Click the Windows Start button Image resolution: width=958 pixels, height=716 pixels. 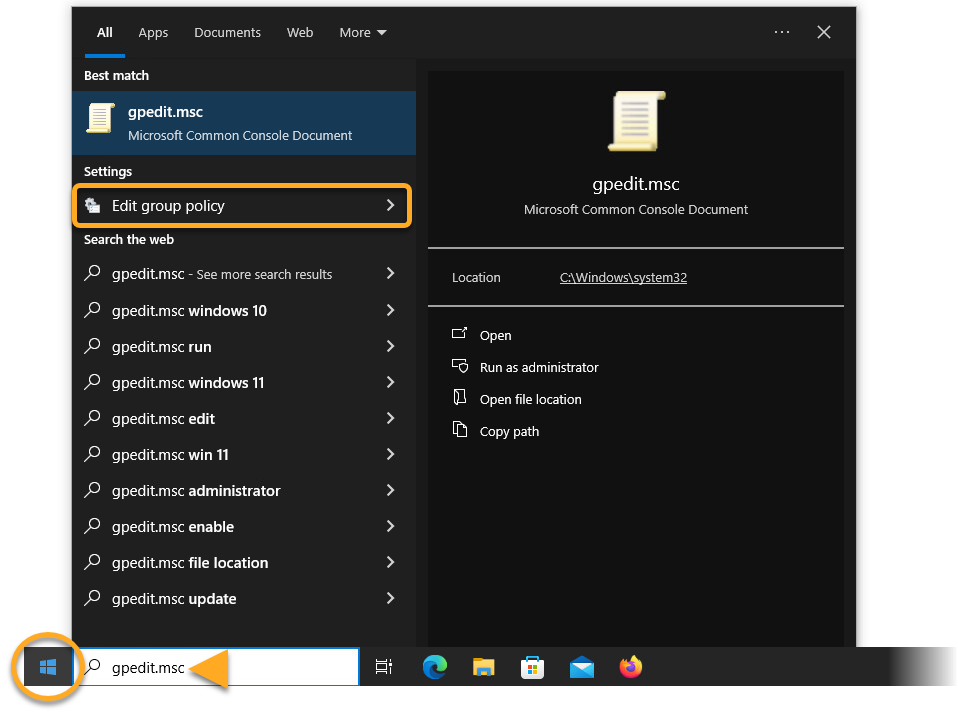tap(47, 667)
